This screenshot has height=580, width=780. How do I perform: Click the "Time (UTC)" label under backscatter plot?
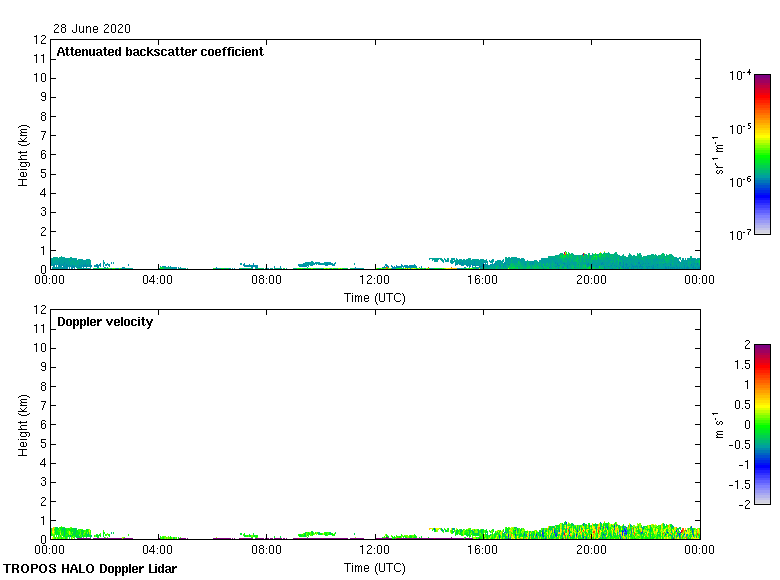375,297
